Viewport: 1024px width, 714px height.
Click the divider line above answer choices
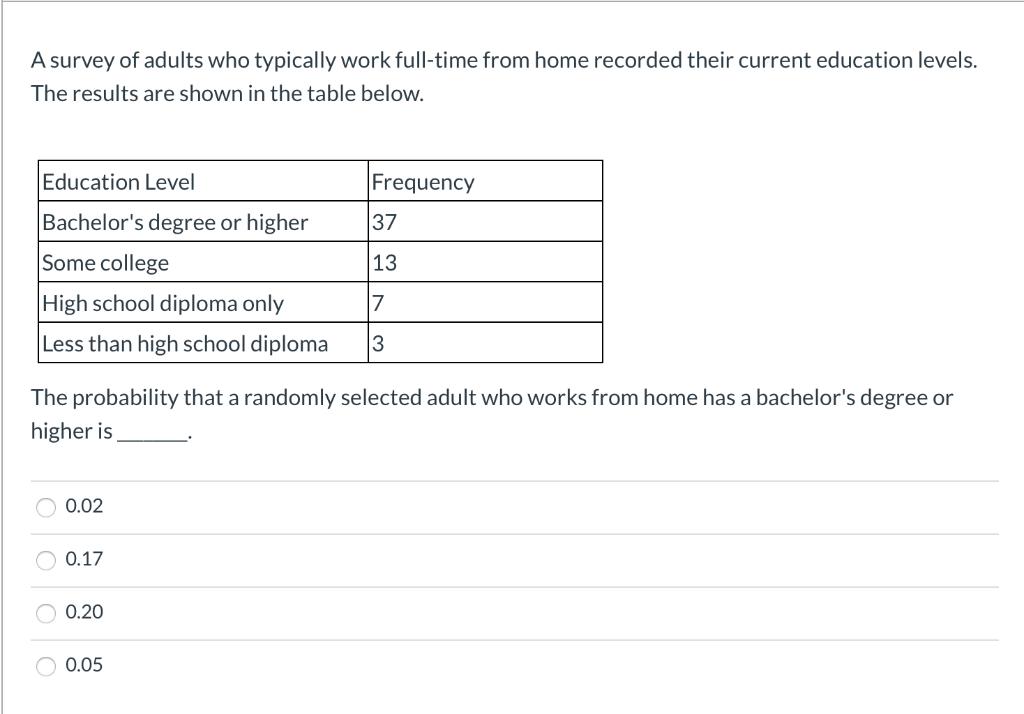(x=512, y=482)
